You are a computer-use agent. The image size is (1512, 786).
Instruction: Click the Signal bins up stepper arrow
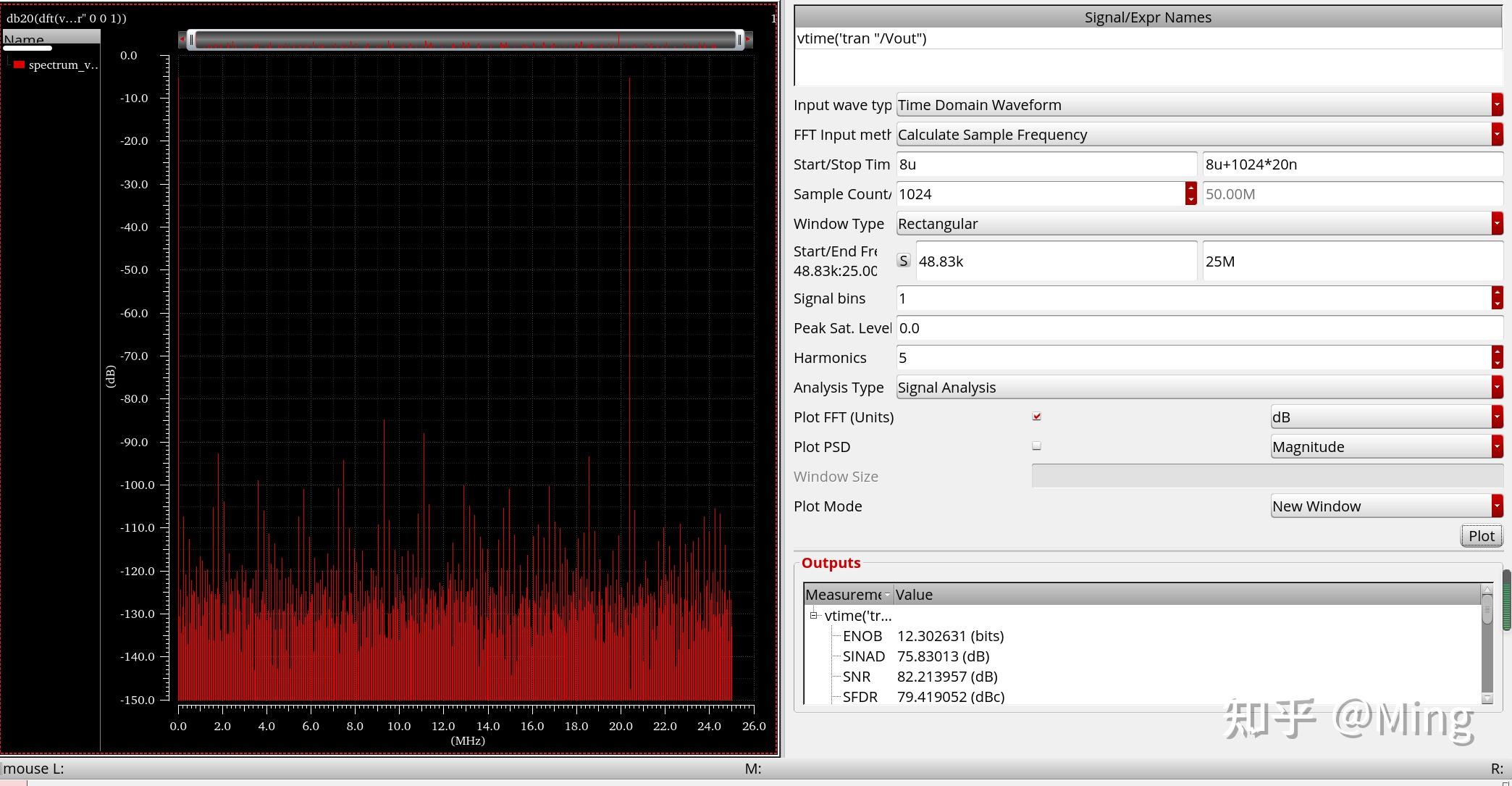1498,293
